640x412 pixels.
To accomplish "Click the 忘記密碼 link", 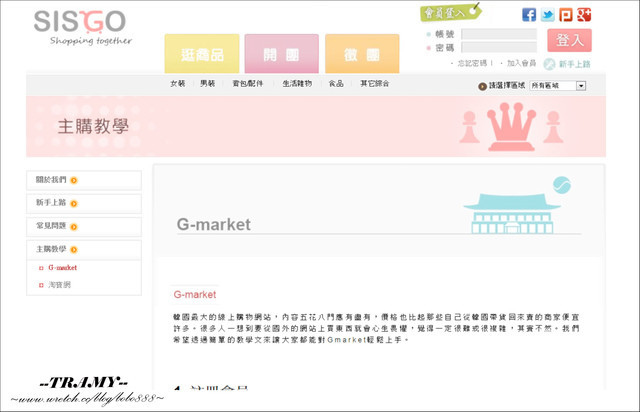I will point(472,63).
